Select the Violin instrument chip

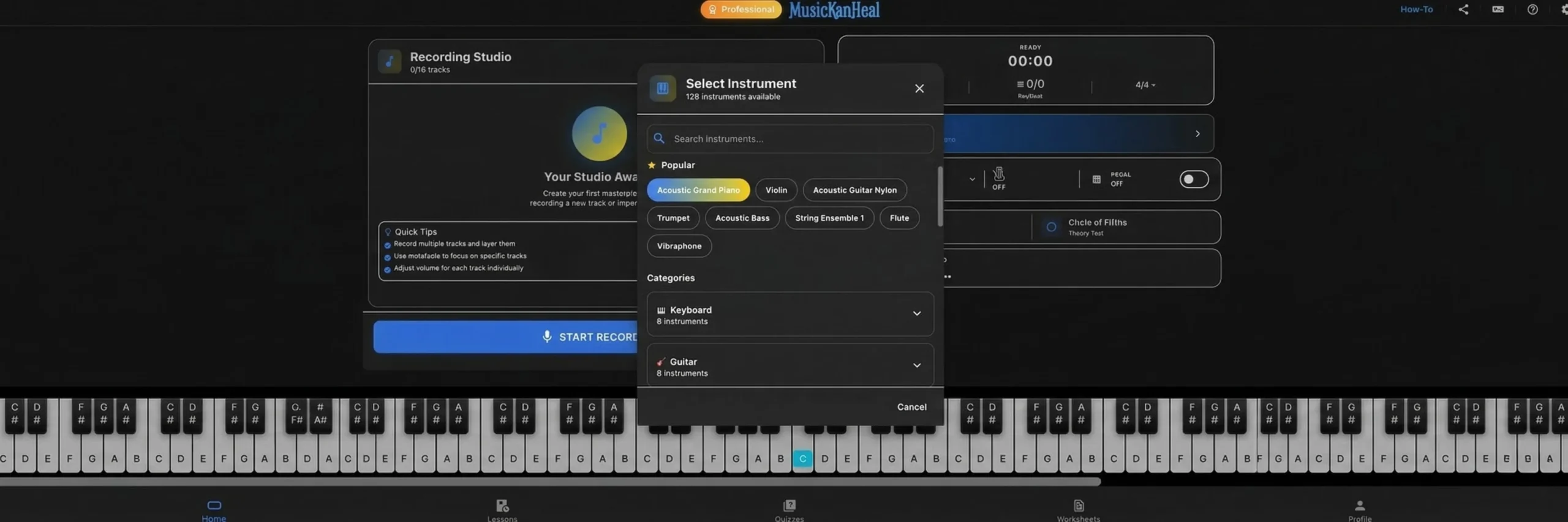click(x=776, y=190)
